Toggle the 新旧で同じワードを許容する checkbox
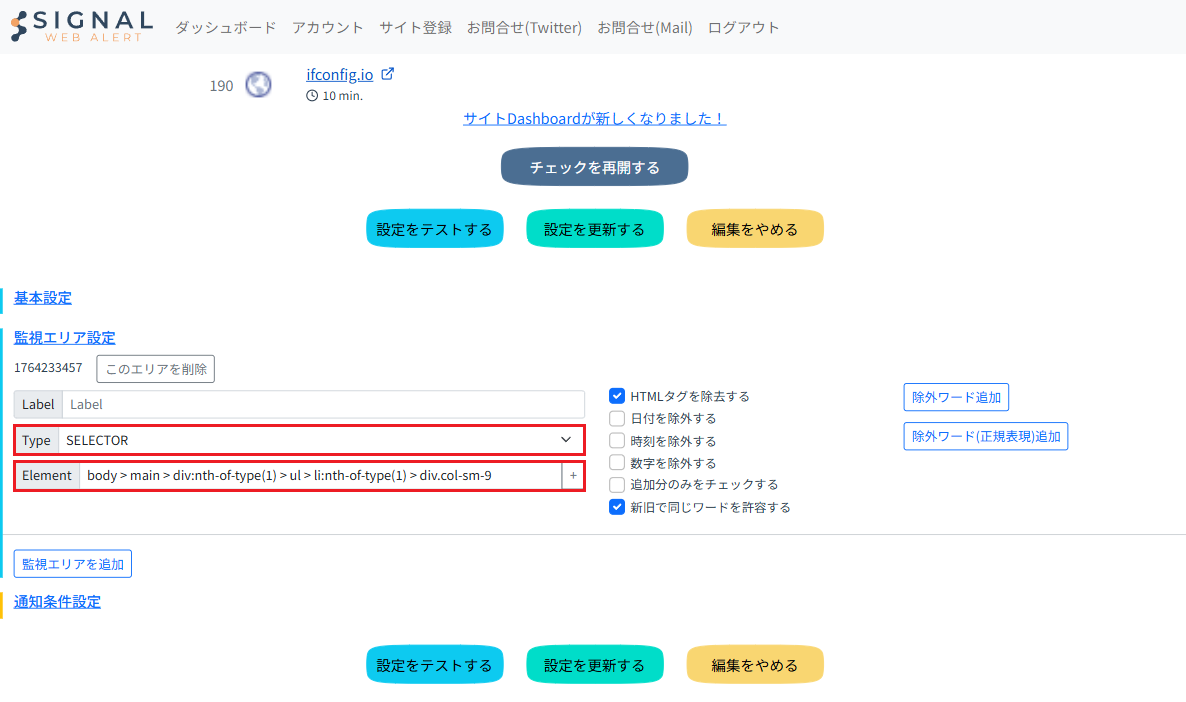This screenshot has width=1186, height=702. coord(617,507)
